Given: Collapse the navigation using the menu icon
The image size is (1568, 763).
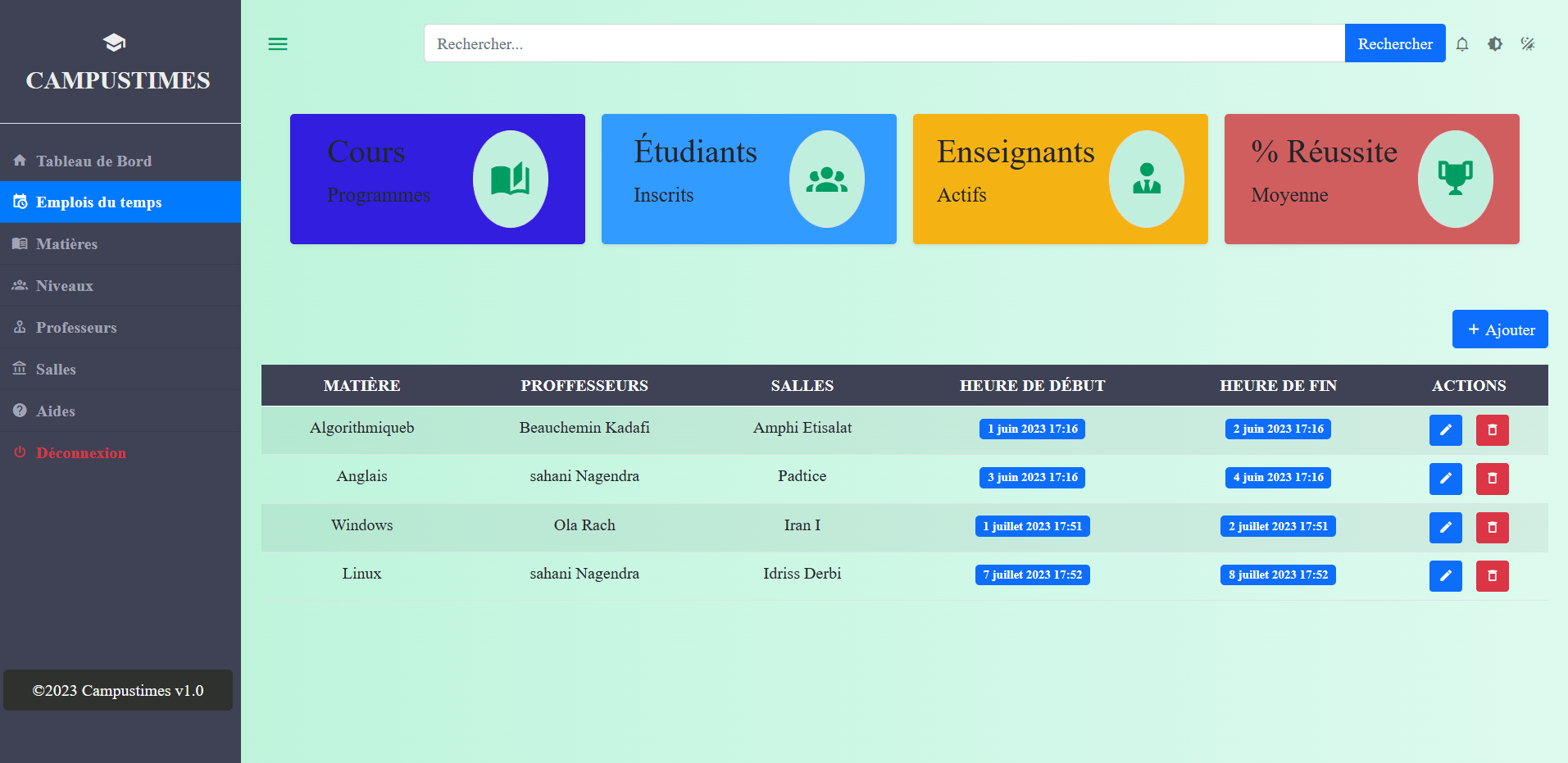Looking at the screenshot, I should point(277,43).
